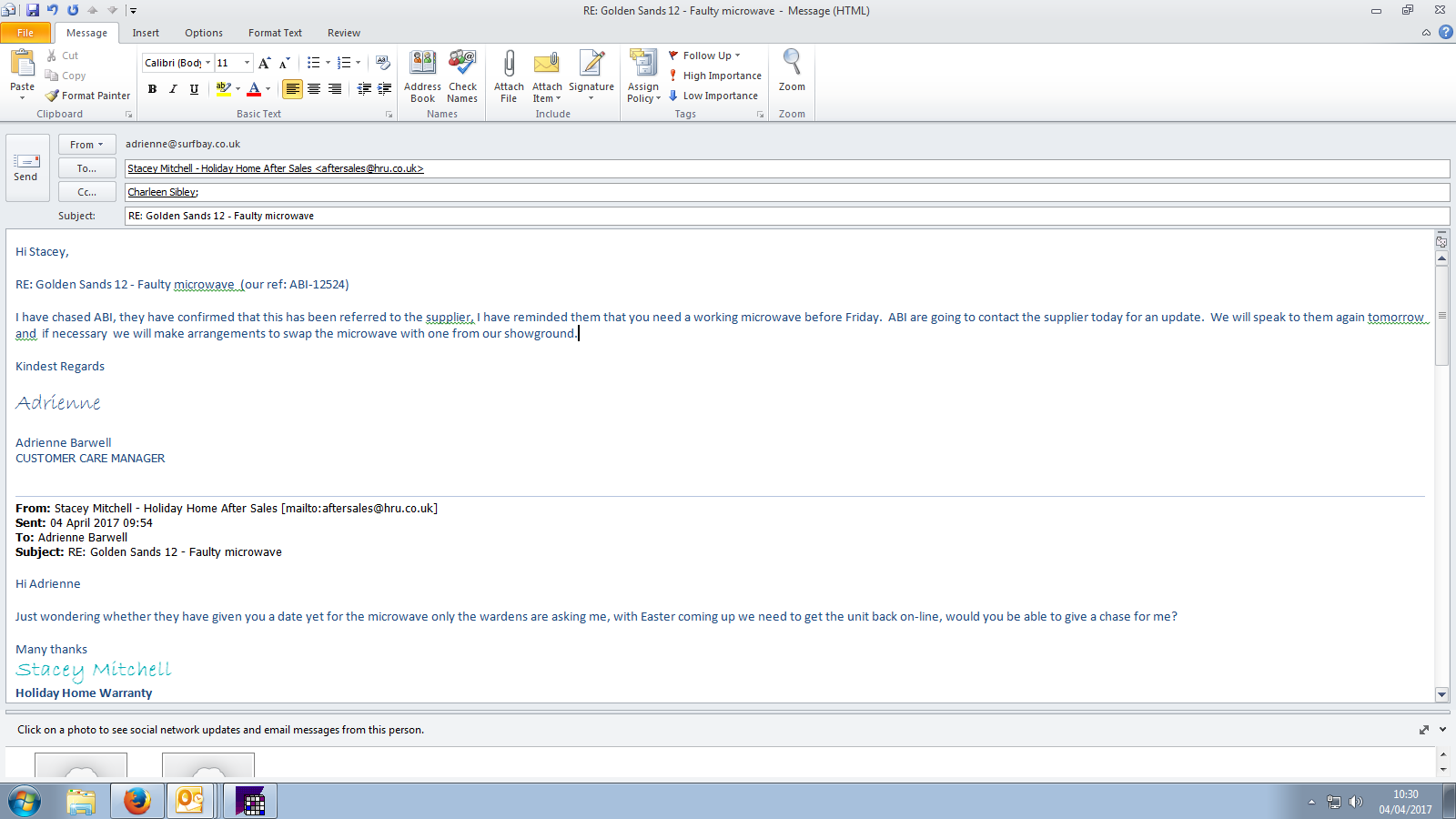Toggle italic text formatting
Screen dimensions: 1456x819
(173, 89)
